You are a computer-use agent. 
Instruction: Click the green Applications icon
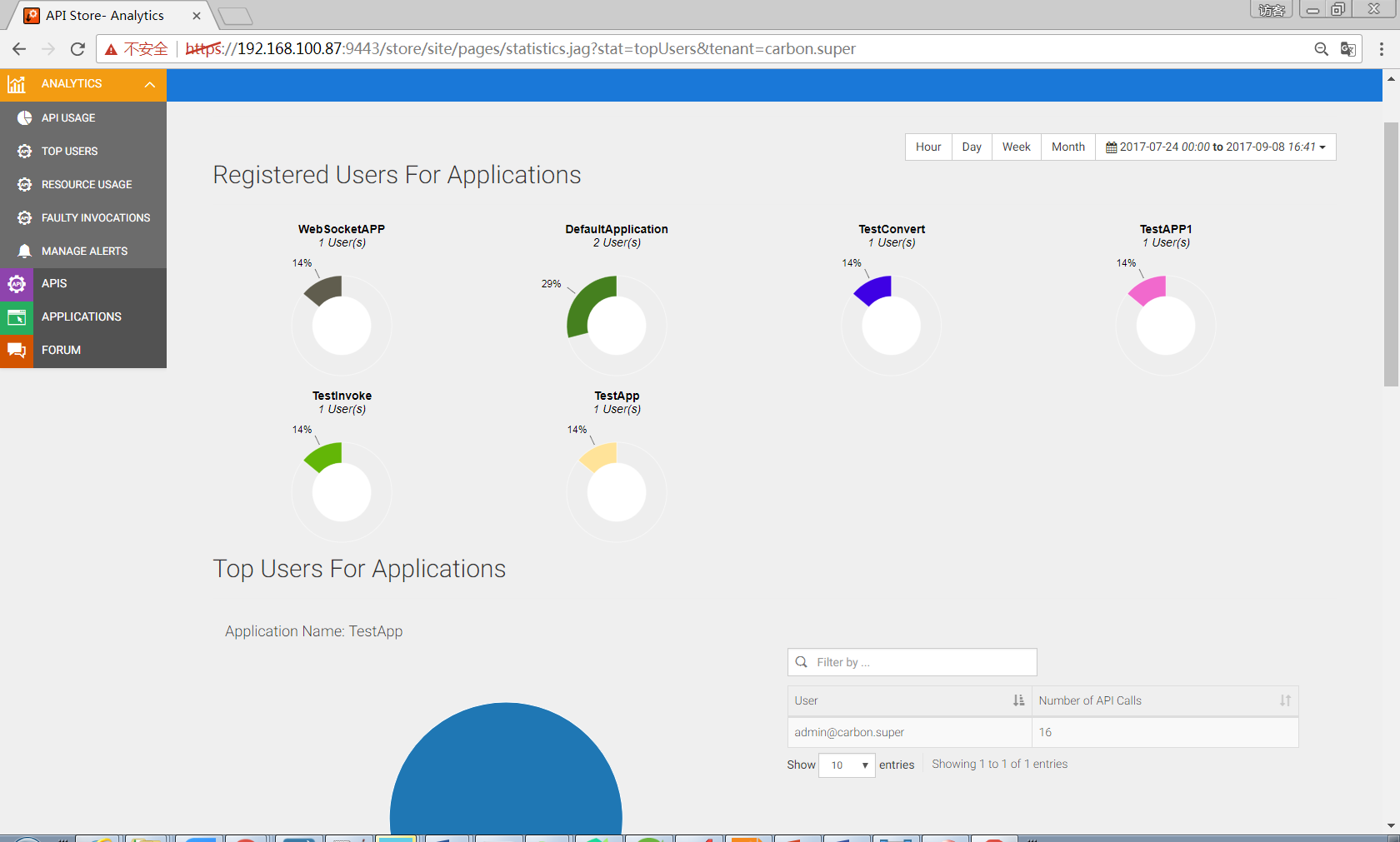point(17,317)
